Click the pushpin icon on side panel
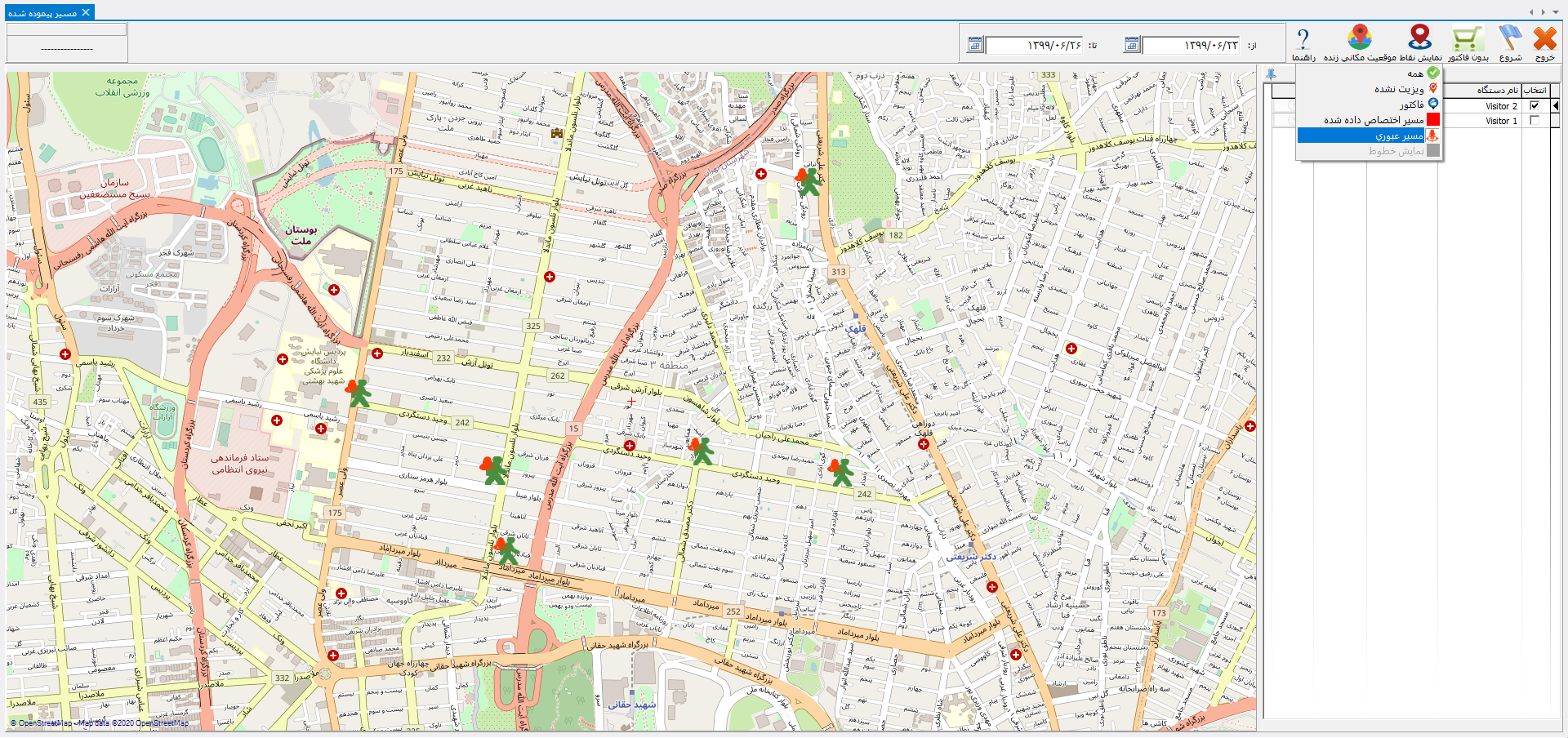 coord(1271,74)
